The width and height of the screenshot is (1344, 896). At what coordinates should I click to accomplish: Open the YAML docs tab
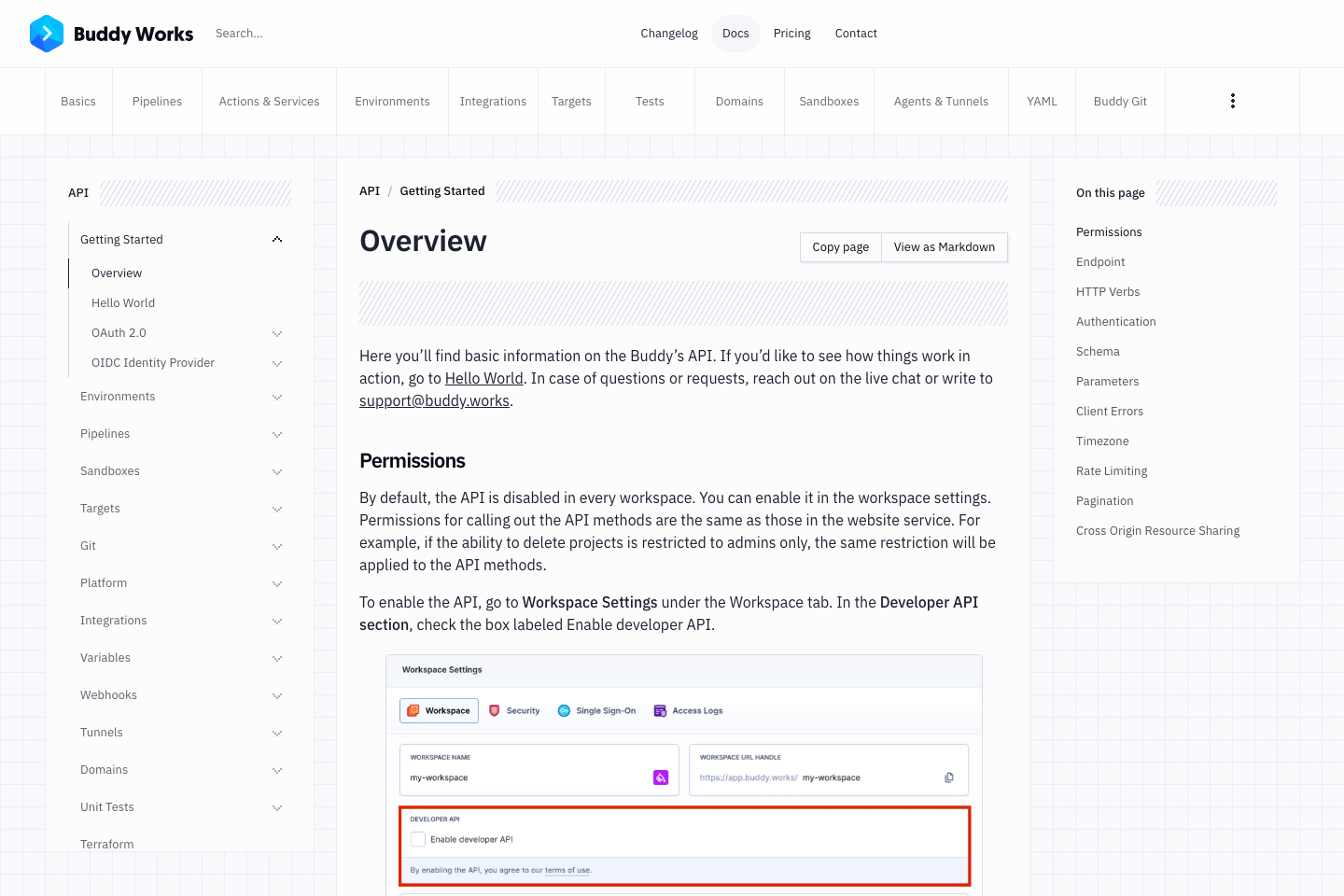click(1042, 101)
